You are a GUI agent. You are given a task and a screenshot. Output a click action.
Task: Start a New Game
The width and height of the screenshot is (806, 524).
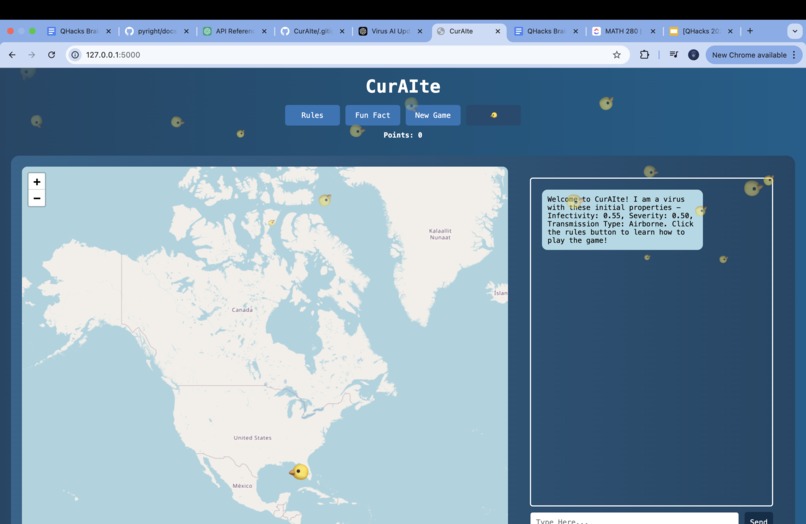(432, 115)
